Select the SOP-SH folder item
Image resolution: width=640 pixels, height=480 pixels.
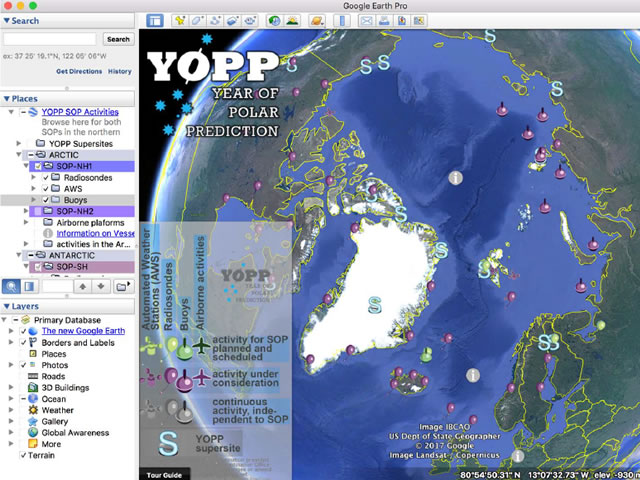pyautogui.click(x=72, y=267)
